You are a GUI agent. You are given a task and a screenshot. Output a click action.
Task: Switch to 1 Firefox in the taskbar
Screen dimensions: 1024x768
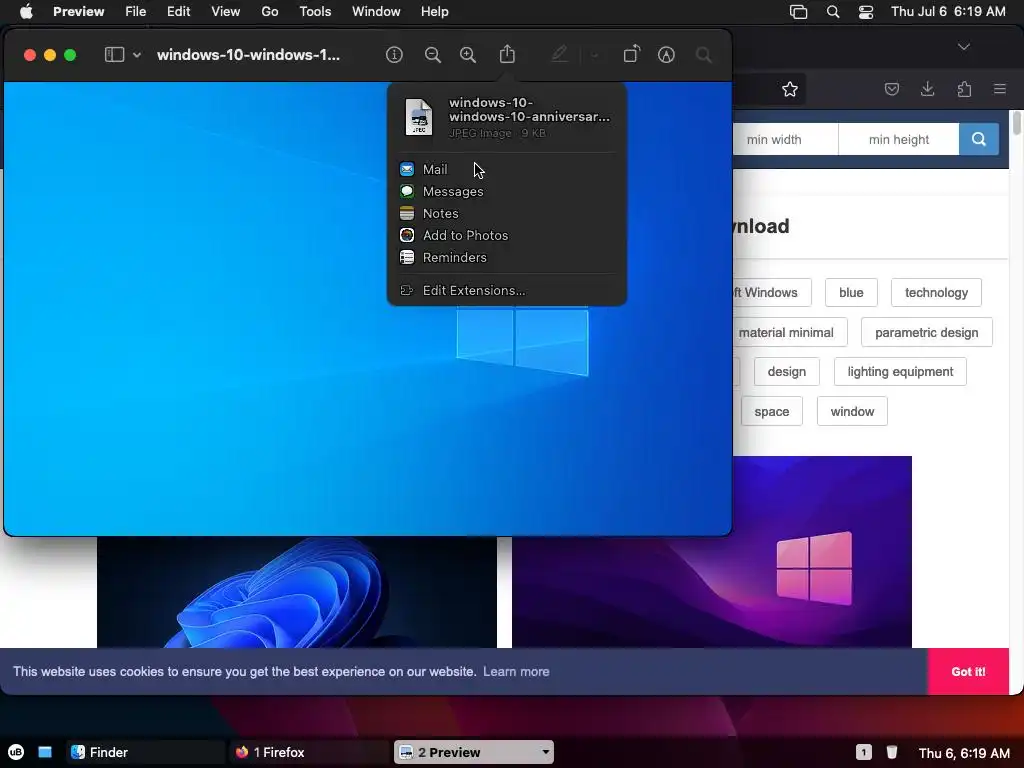[310, 752]
